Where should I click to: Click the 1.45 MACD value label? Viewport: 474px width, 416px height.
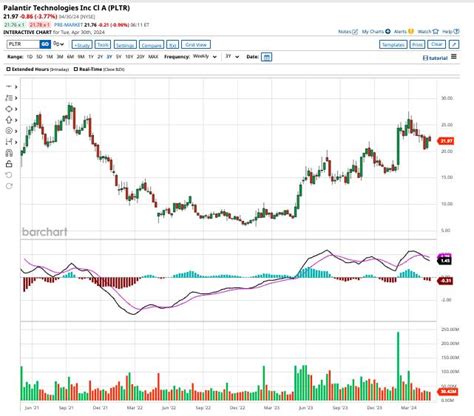coord(445,261)
